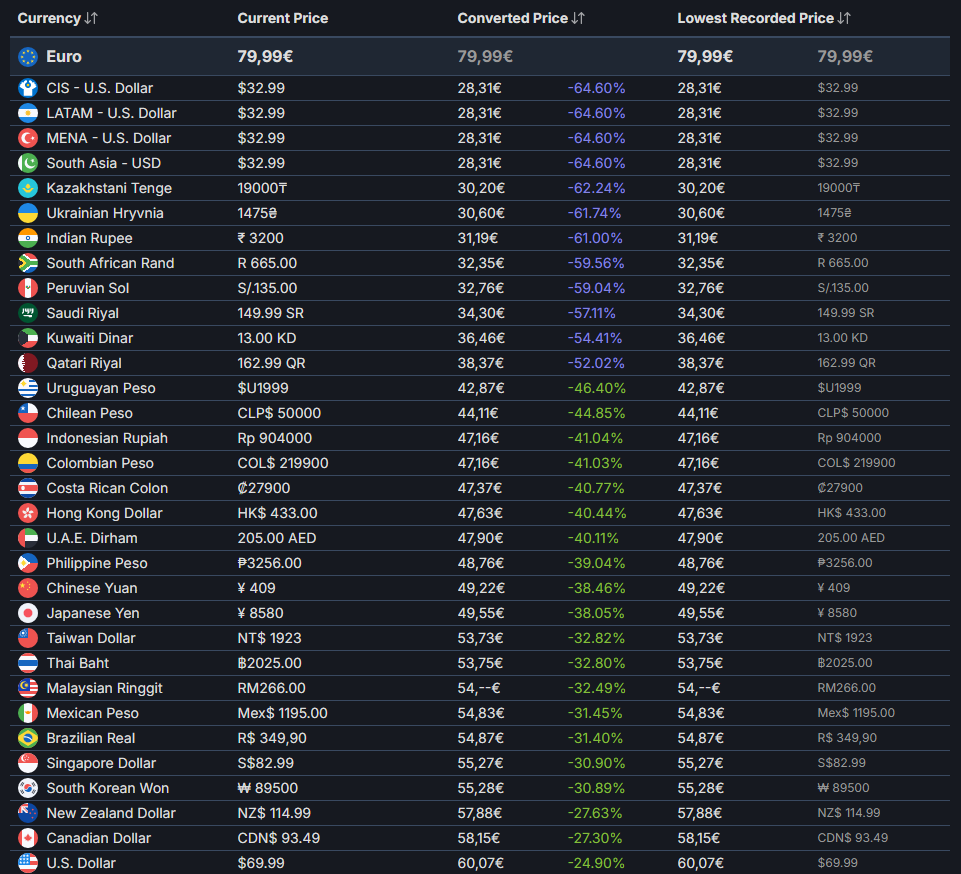
Task: Click the Current Price column header
Action: pos(283,18)
